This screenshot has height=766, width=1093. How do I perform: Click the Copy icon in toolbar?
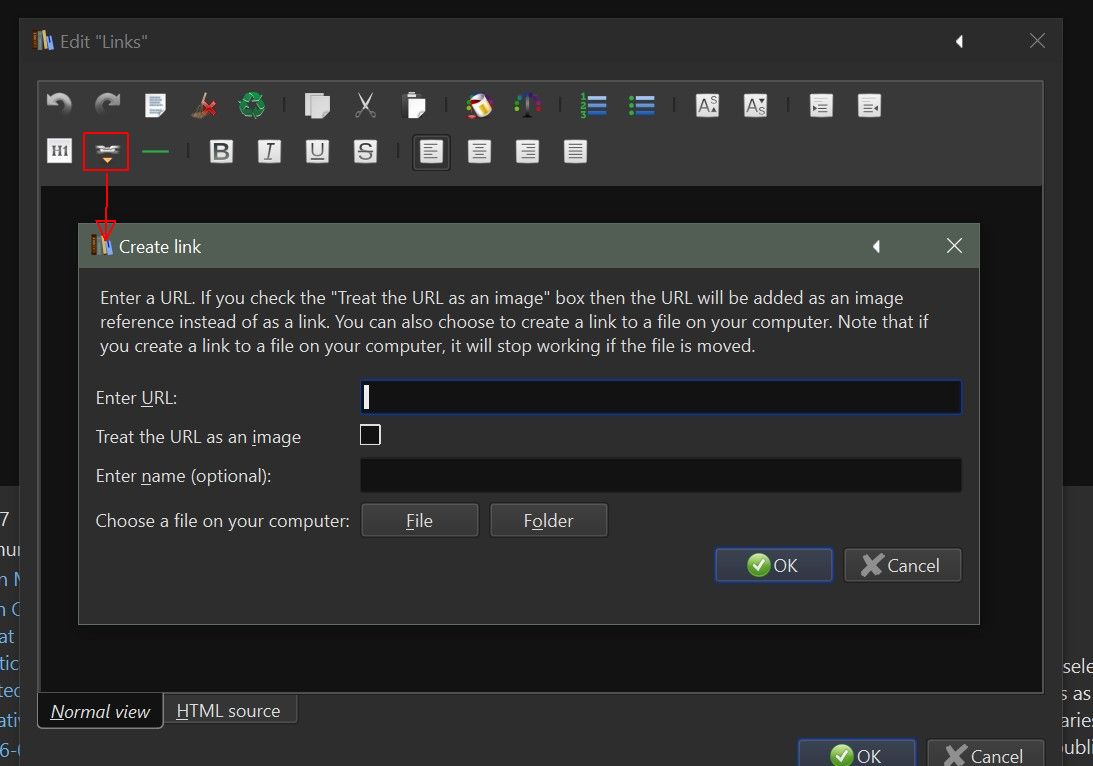317,105
